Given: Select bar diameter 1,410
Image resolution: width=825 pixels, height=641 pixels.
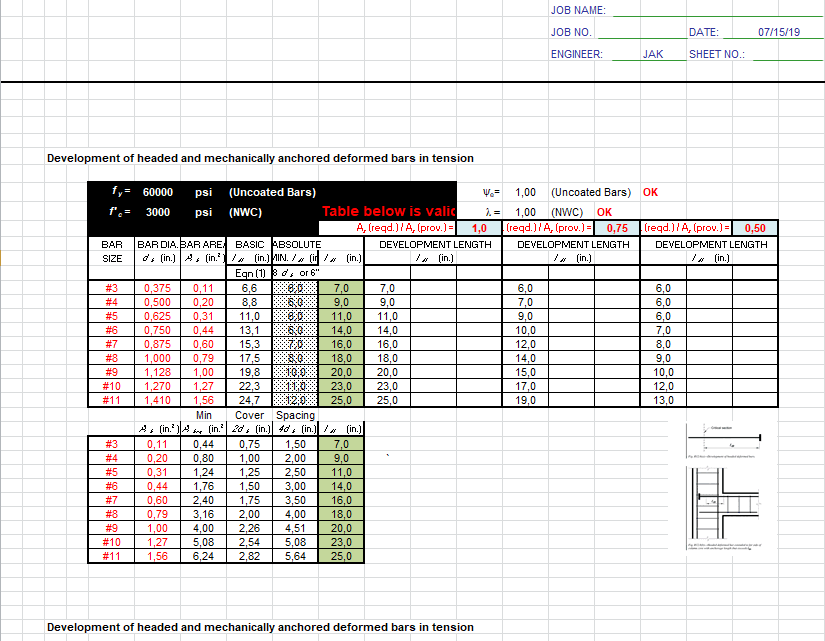Looking at the screenshot, I should 157,399.
